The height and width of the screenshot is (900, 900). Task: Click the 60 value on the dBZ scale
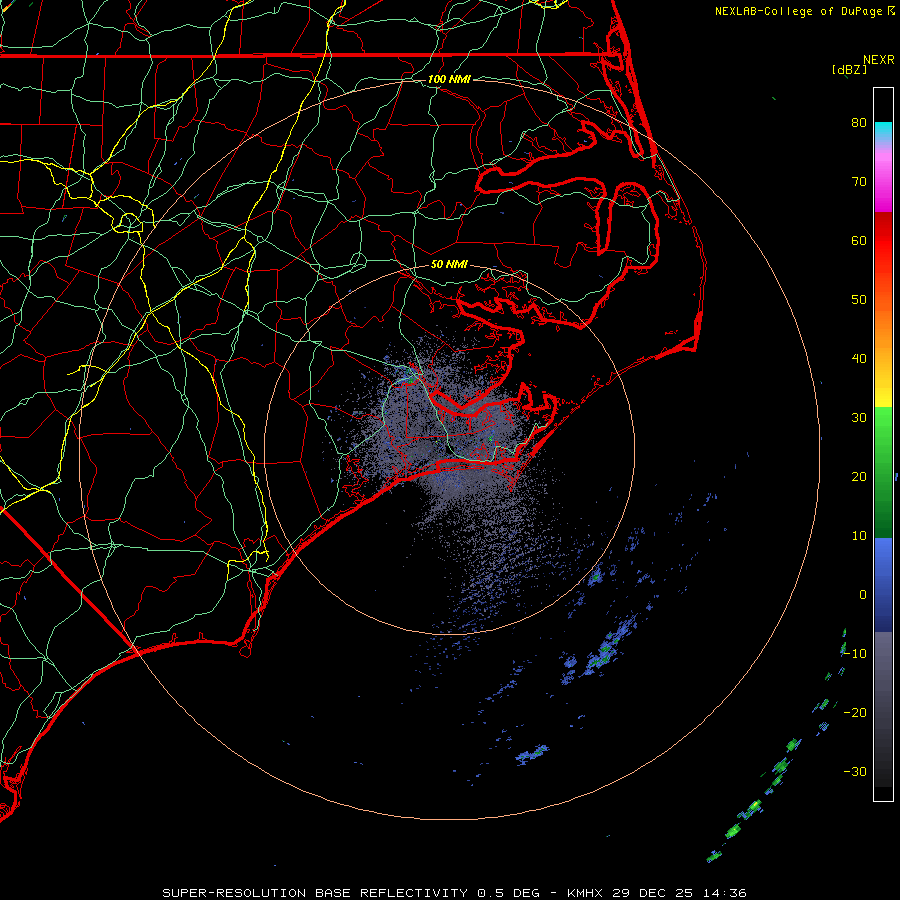[x=859, y=240]
